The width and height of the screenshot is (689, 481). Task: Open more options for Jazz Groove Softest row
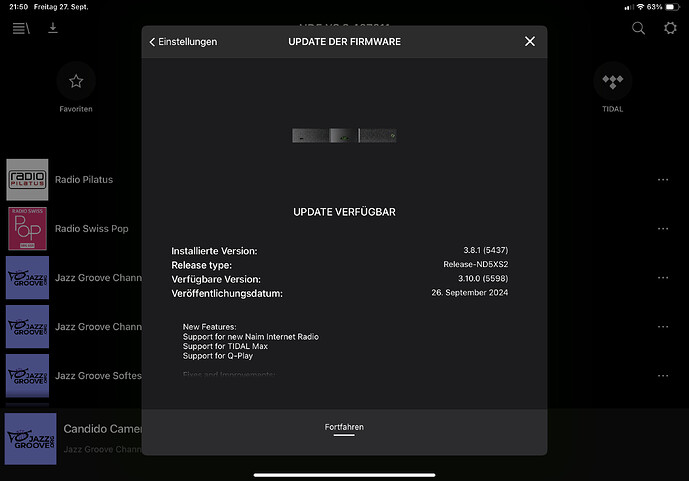pos(662,376)
